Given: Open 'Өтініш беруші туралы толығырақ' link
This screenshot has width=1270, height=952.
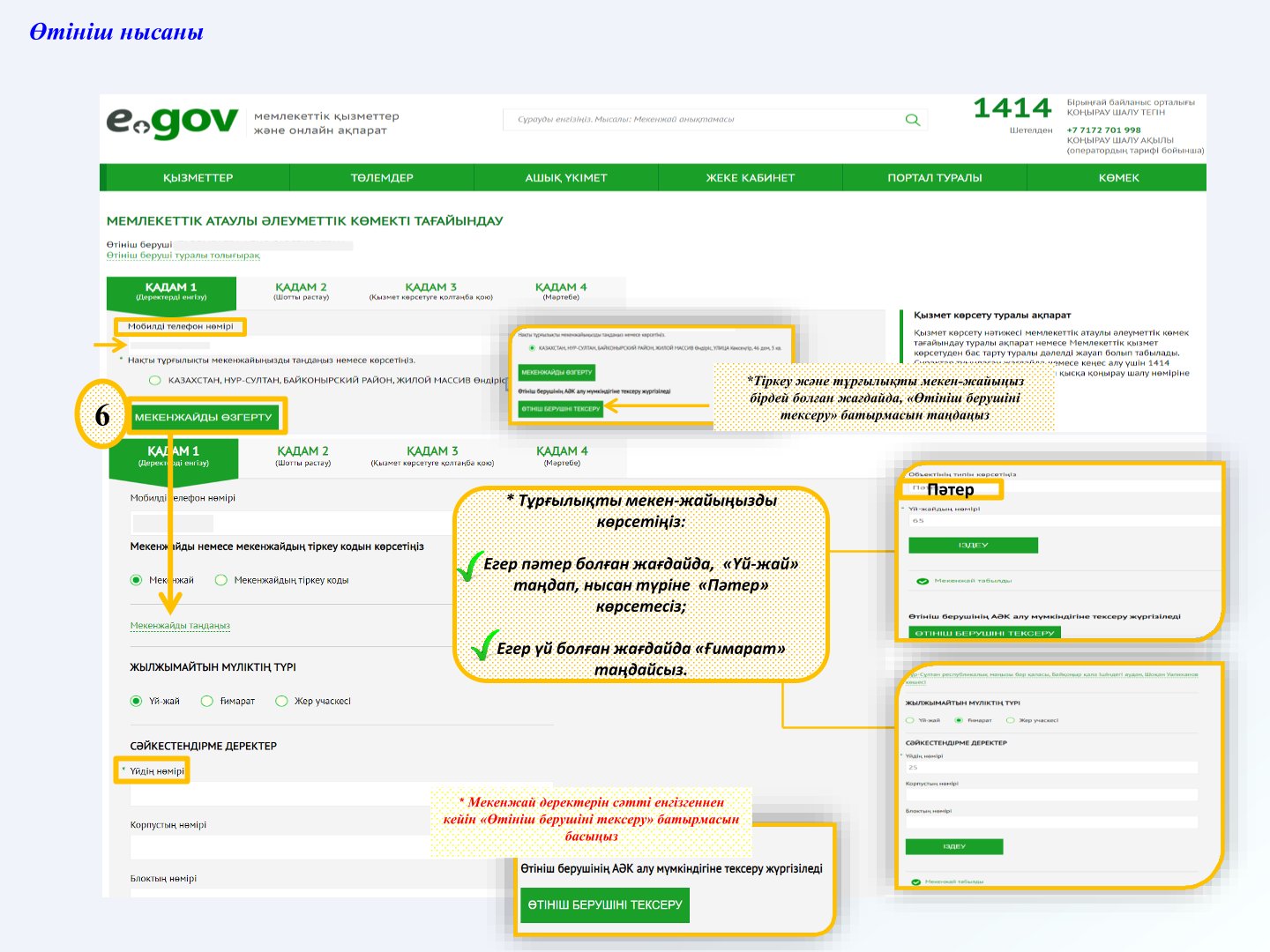Looking at the screenshot, I should [x=183, y=256].
